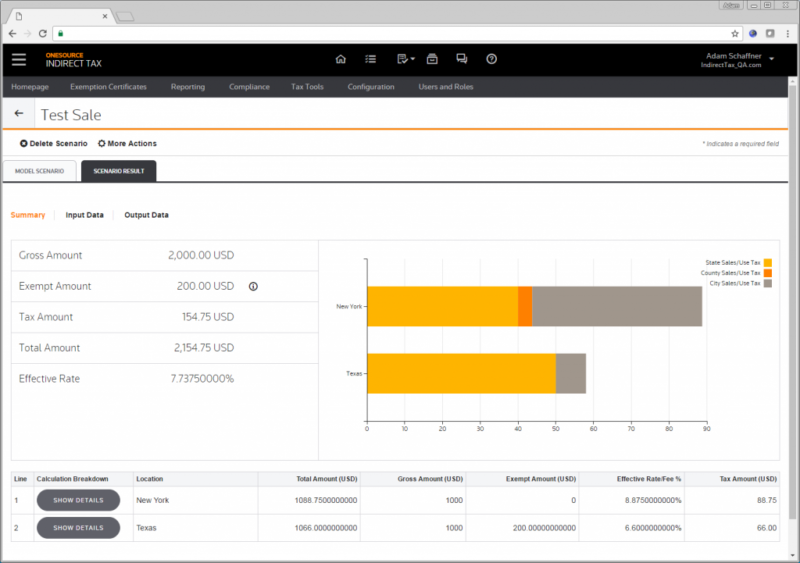The image size is (800, 563).
Task: Show details for the New York line
Action: [78, 499]
